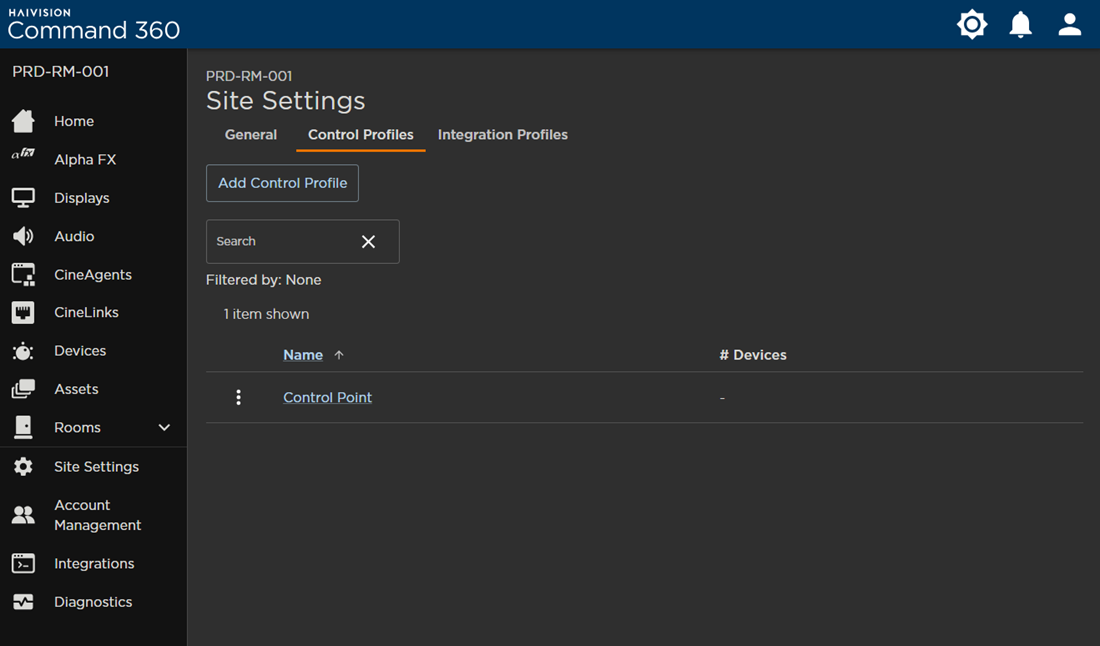
Task: Open the Control Point profile link
Action: coord(328,398)
